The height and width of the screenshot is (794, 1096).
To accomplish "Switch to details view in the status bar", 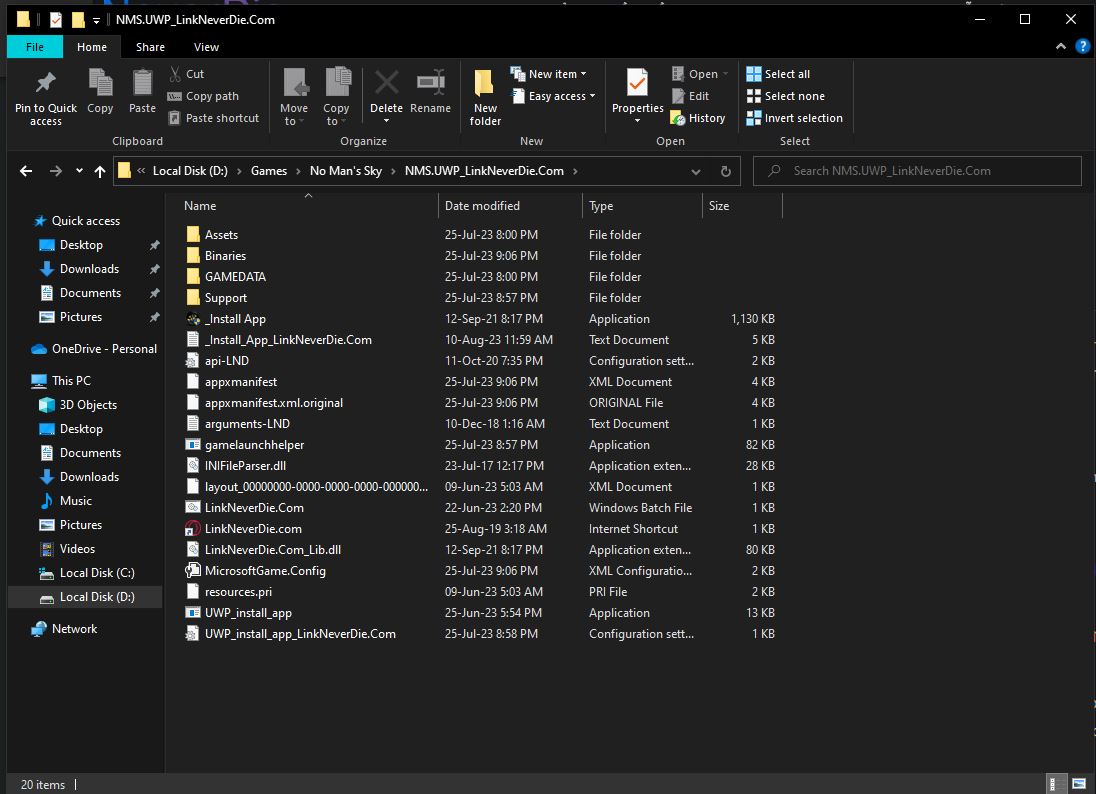I will tap(1056, 784).
